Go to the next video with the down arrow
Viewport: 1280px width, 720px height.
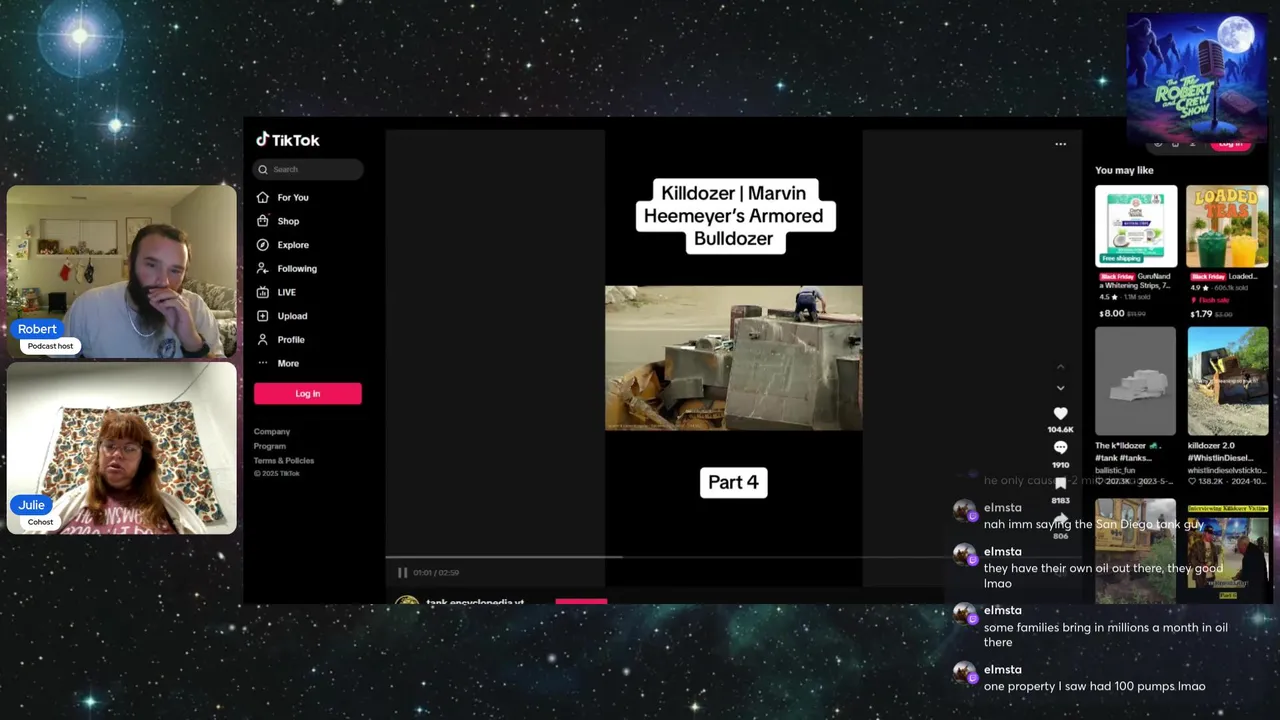click(1061, 388)
